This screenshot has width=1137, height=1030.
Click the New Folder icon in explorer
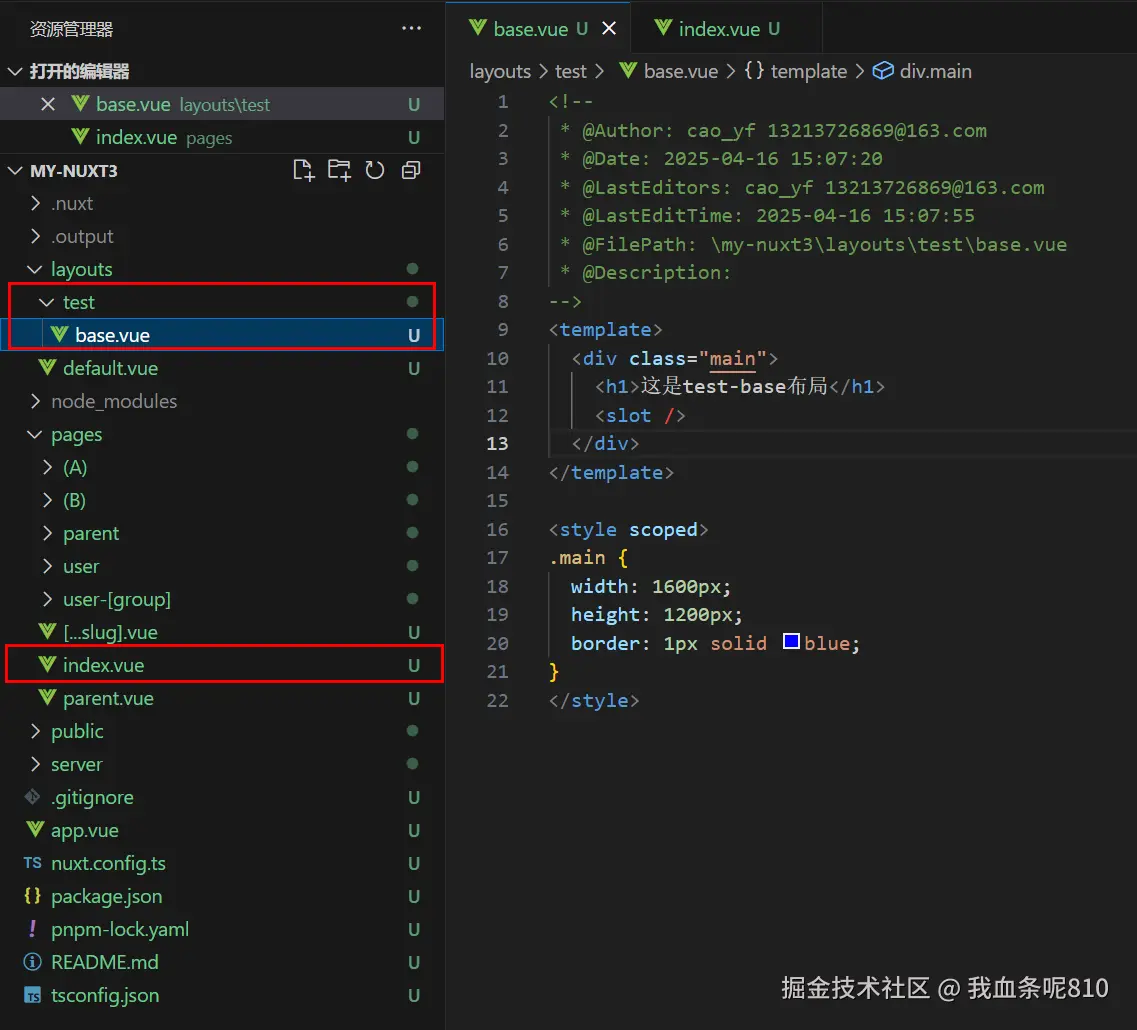(x=339, y=170)
